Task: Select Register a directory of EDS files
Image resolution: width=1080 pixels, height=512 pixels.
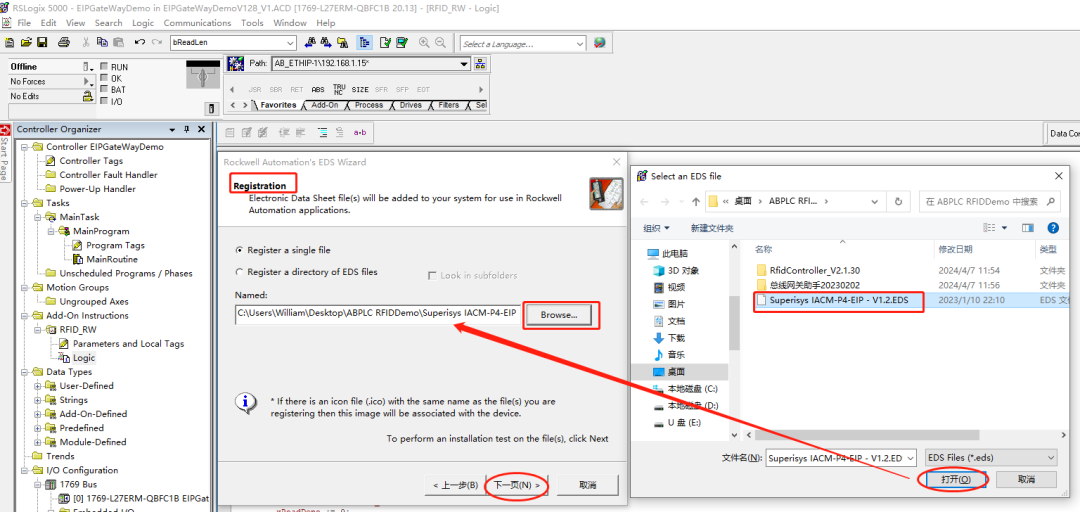Action: pos(240,272)
